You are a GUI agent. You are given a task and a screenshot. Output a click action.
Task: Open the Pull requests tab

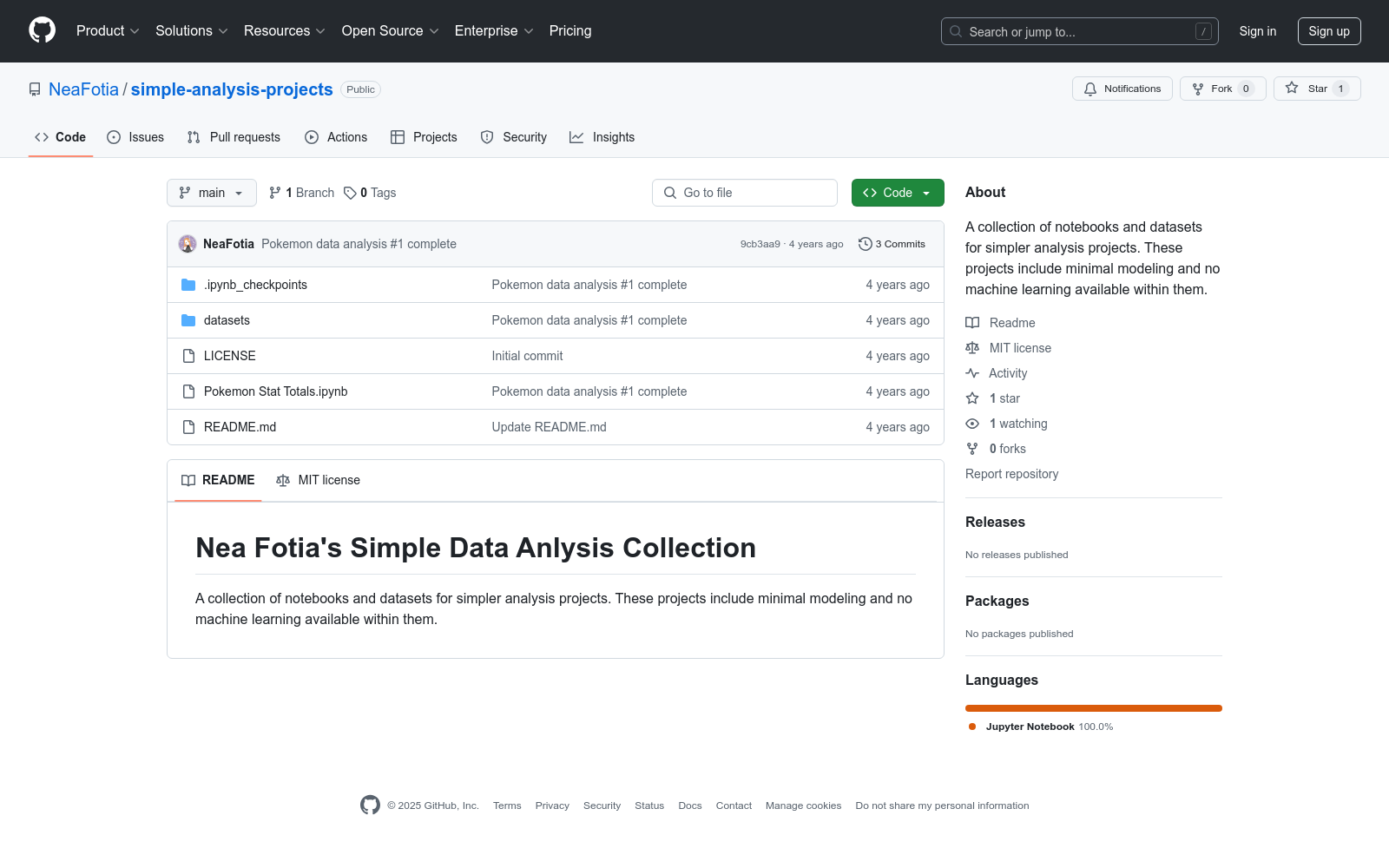pyautogui.click(x=234, y=137)
